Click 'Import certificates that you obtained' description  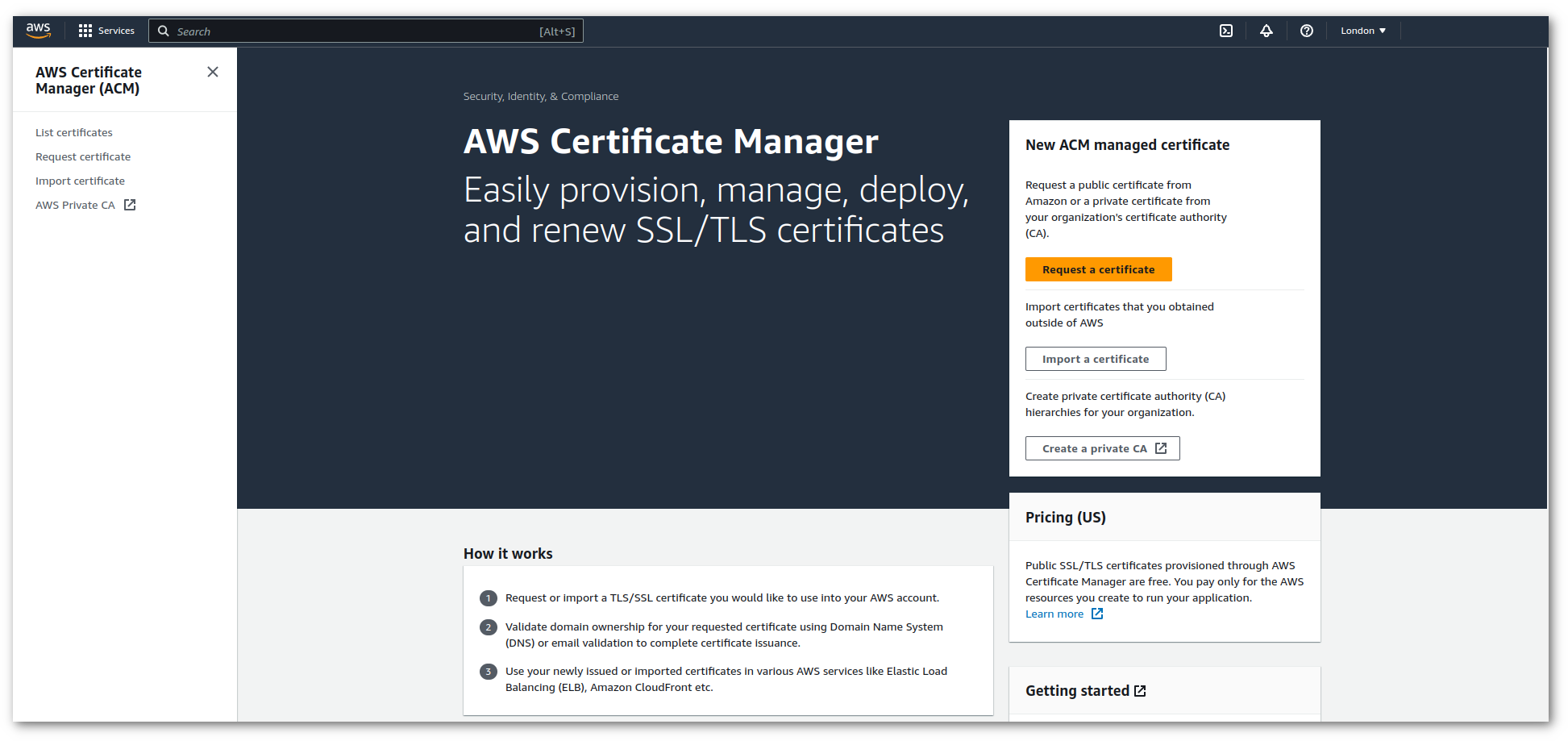pos(1120,314)
